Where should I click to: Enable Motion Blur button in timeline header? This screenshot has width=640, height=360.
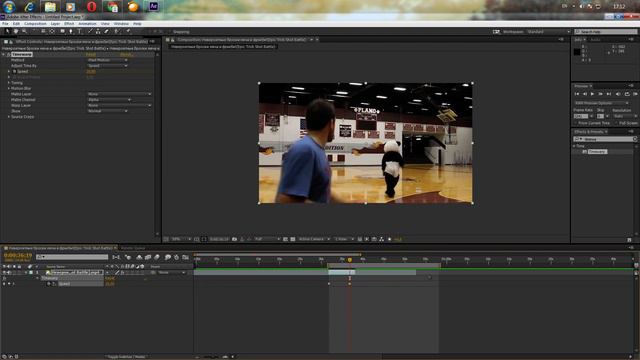157,257
